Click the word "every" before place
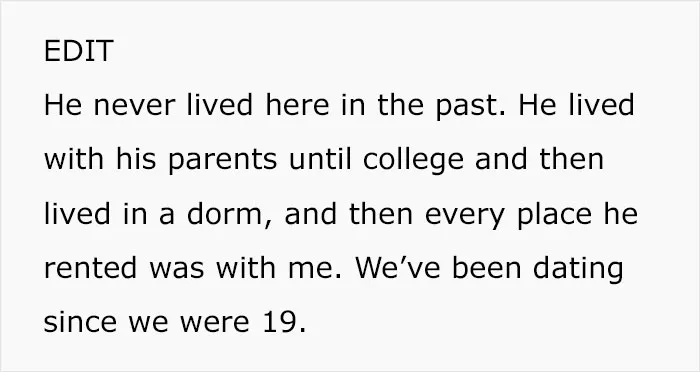Viewport: 700px width, 372px height. (465, 215)
